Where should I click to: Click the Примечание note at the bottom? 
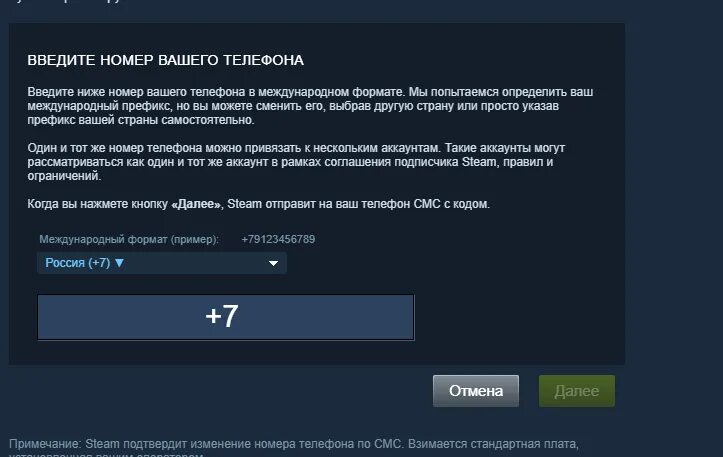click(294, 447)
